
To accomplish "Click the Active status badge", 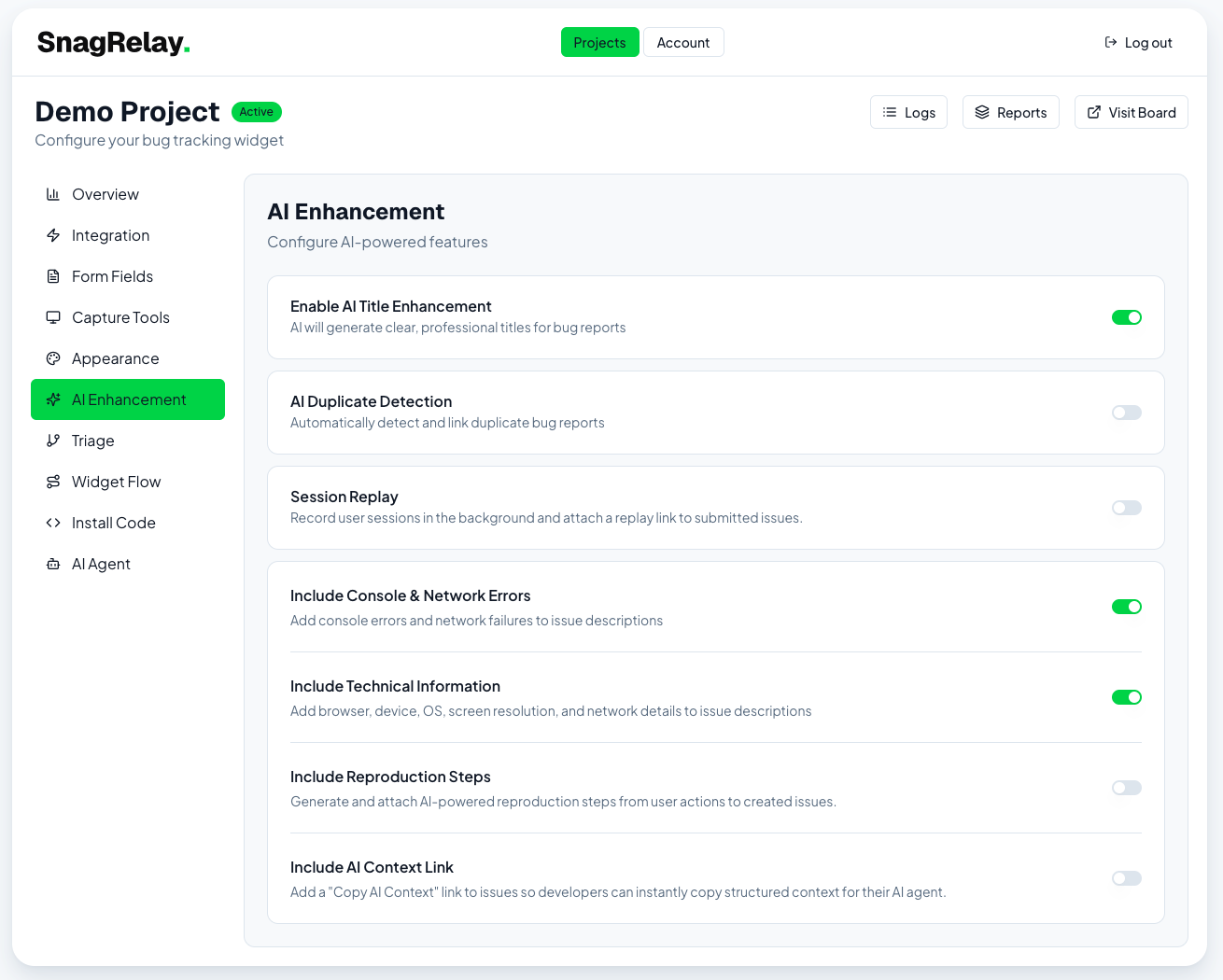I will [256, 112].
